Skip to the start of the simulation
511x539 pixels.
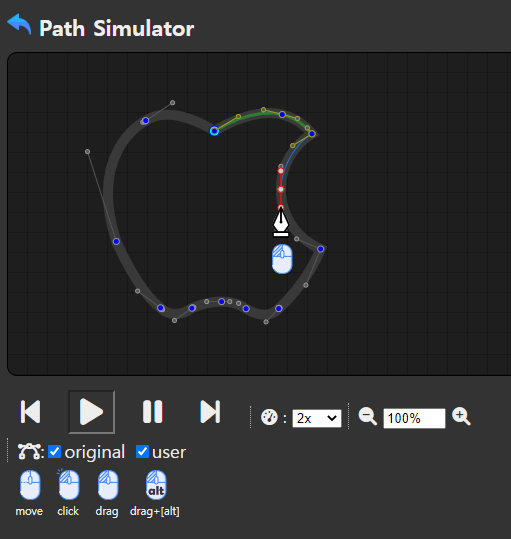pyautogui.click(x=31, y=411)
